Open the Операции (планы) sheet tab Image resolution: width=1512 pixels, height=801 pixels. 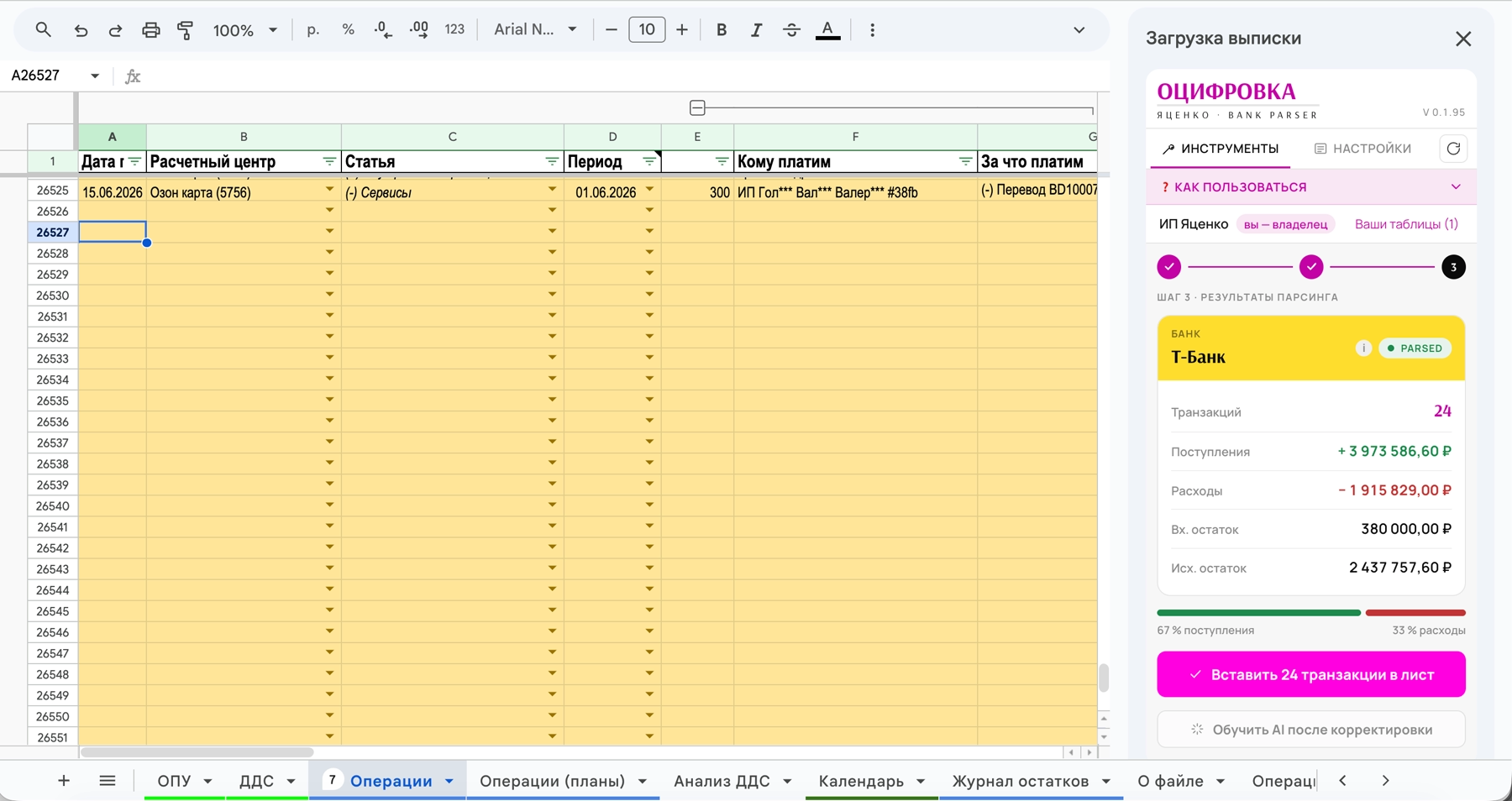[552, 781]
